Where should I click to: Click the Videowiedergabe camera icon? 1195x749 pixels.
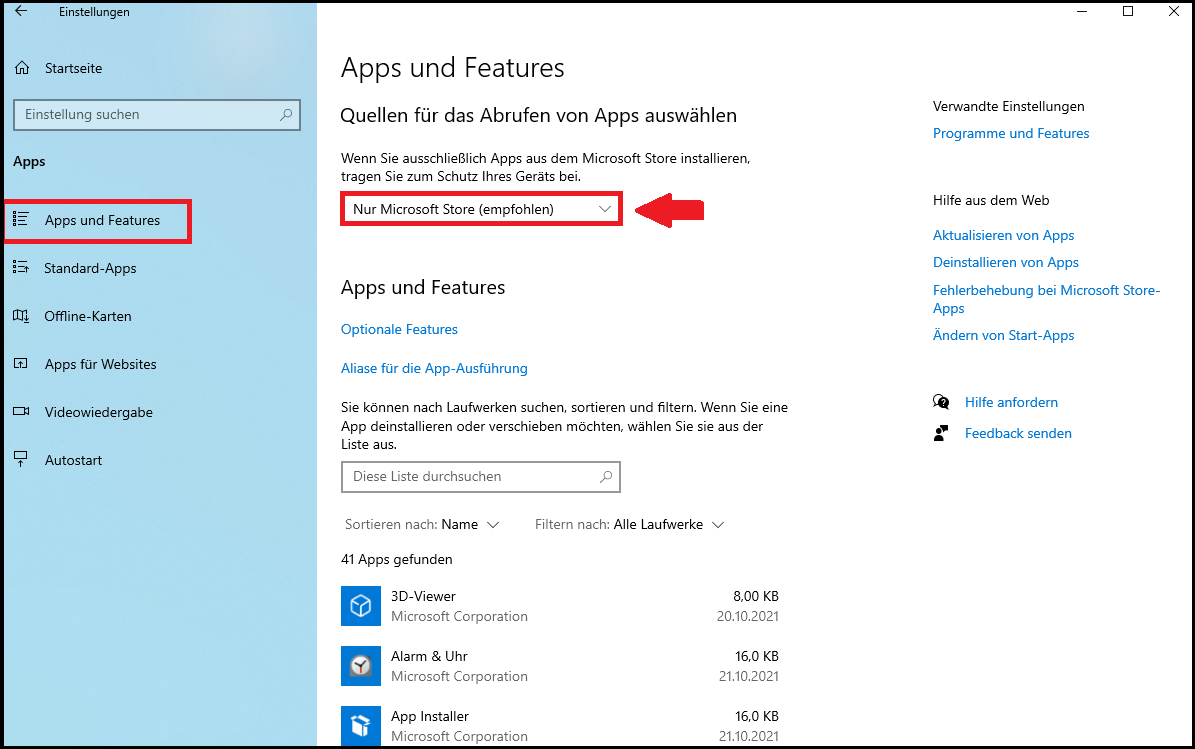point(21,411)
